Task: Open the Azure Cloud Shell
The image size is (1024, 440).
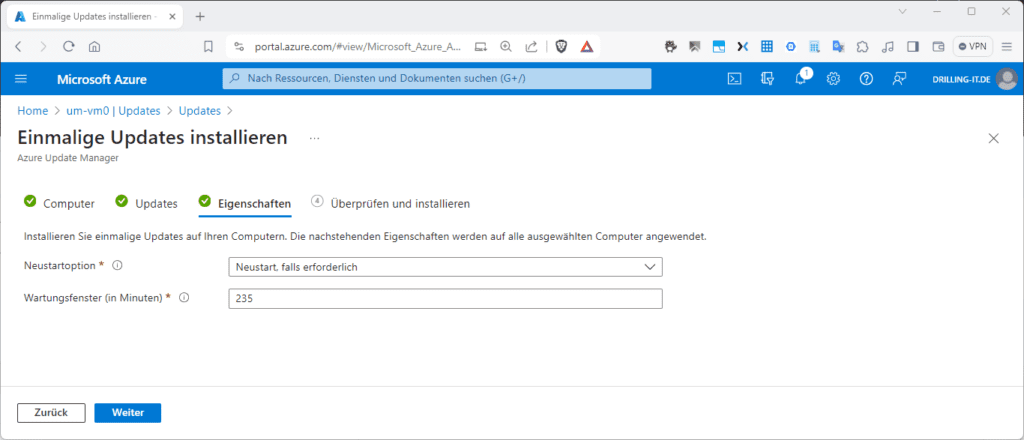Action: [x=735, y=79]
